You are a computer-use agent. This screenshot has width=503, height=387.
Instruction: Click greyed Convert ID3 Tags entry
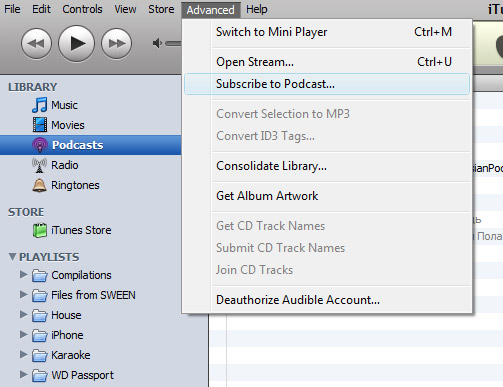pos(327,136)
